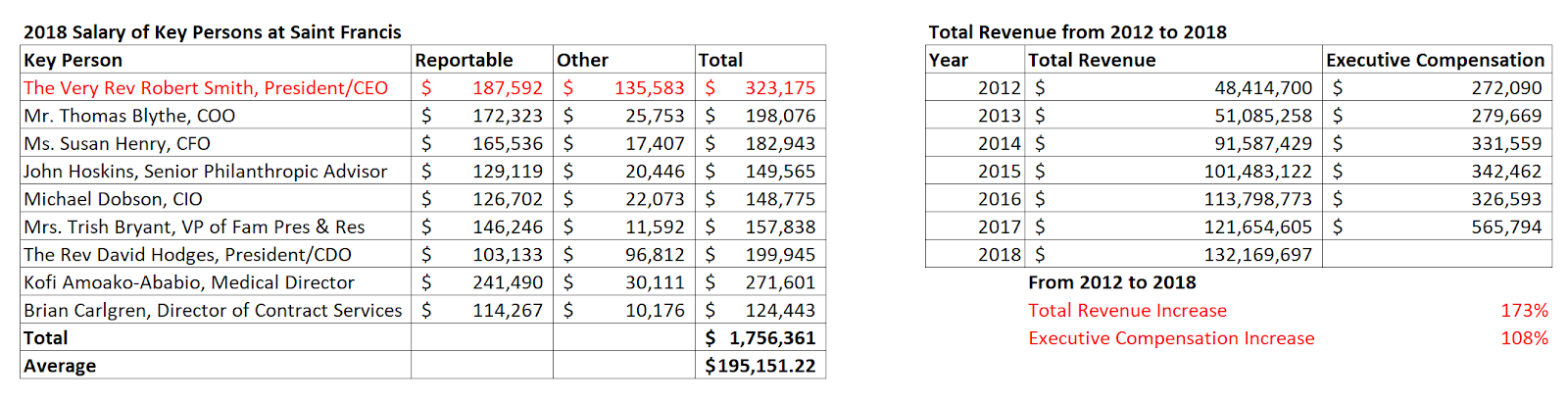Select cell 'Mr. Thomas Blythe, COO'
The height and width of the screenshot is (403, 1568).
click(216, 116)
